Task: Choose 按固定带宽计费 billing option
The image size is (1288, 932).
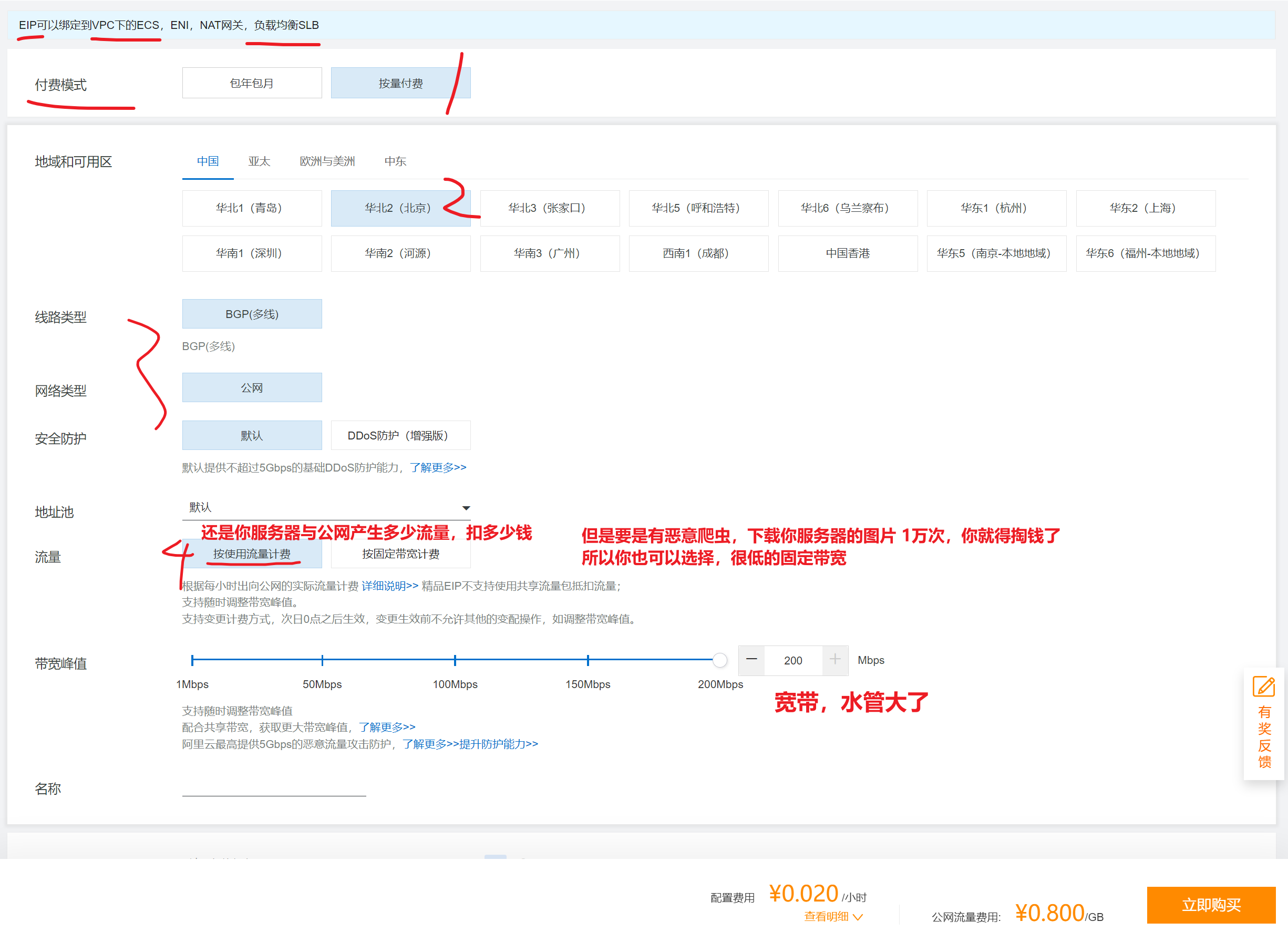Action: pos(400,554)
